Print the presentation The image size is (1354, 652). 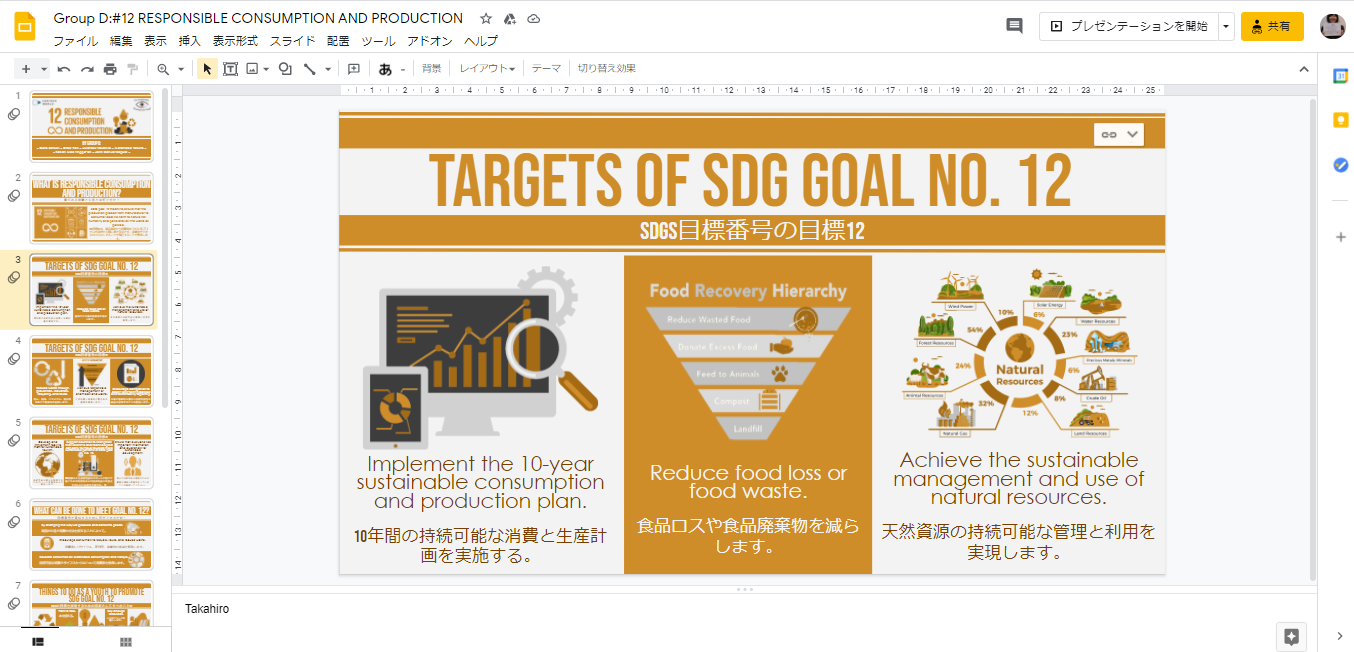pyautogui.click(x=110, y=69)
